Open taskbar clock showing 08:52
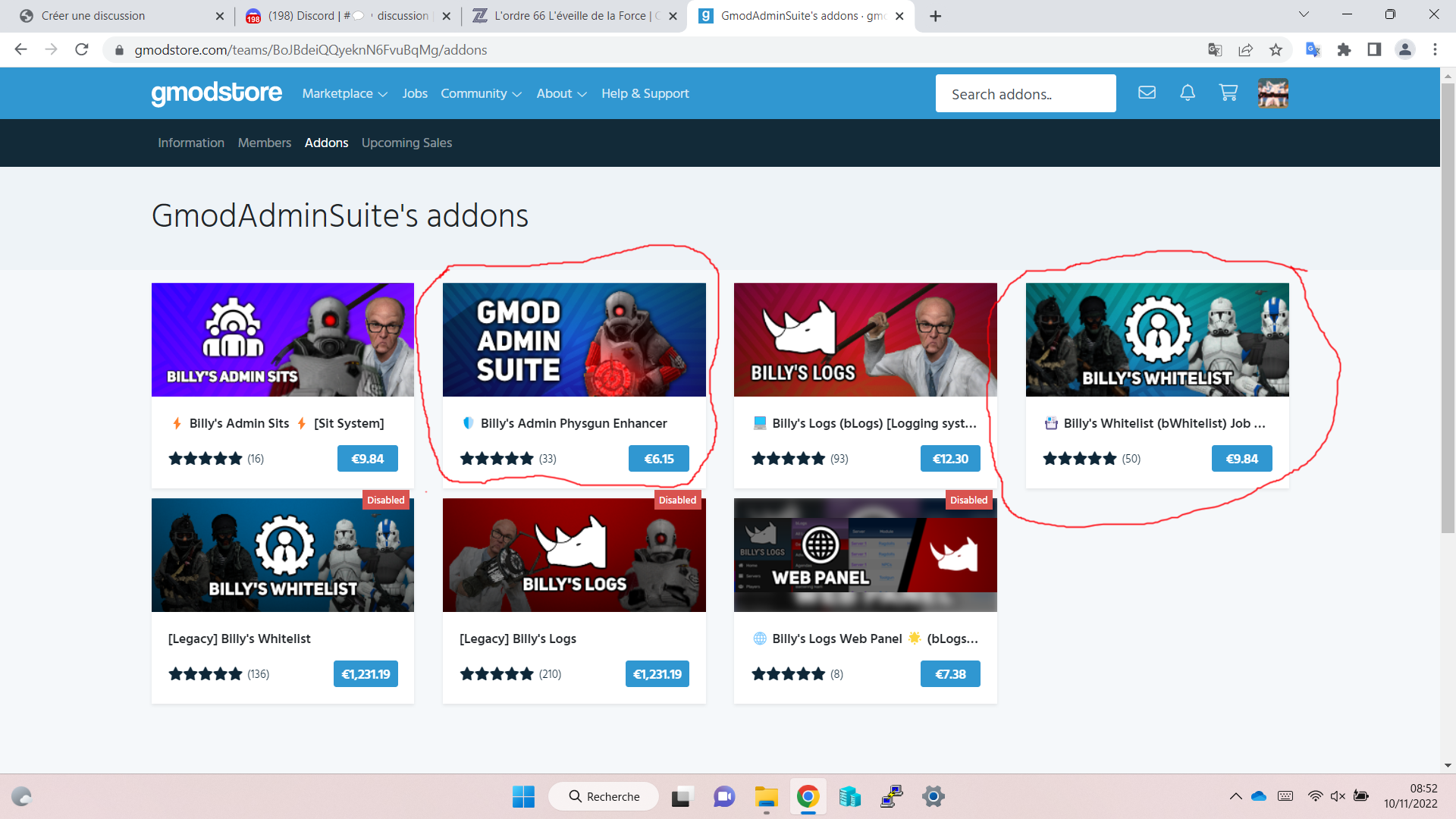The height and width of the screenshot is (819, 1456). point(1410,796)
